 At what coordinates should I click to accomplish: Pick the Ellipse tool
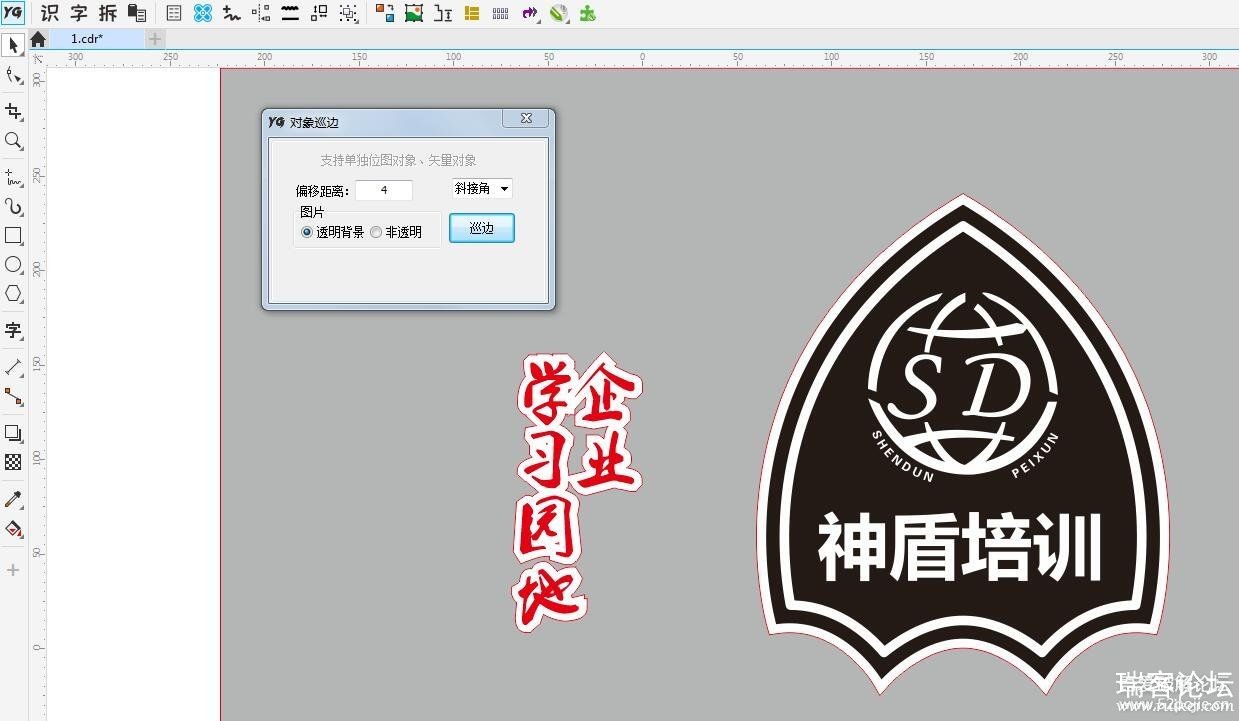coord(13,265)
